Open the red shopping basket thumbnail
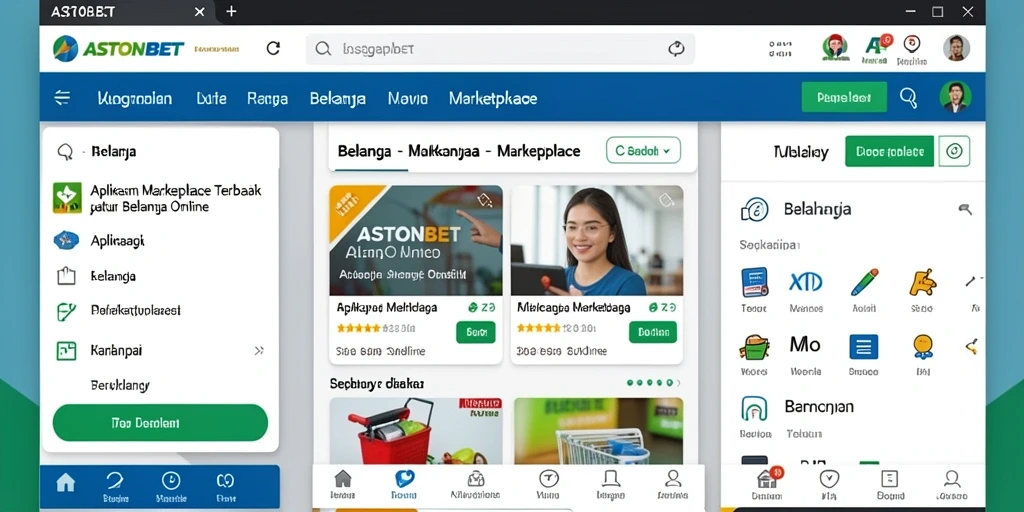1024x512 pixels. click(416, 431)
